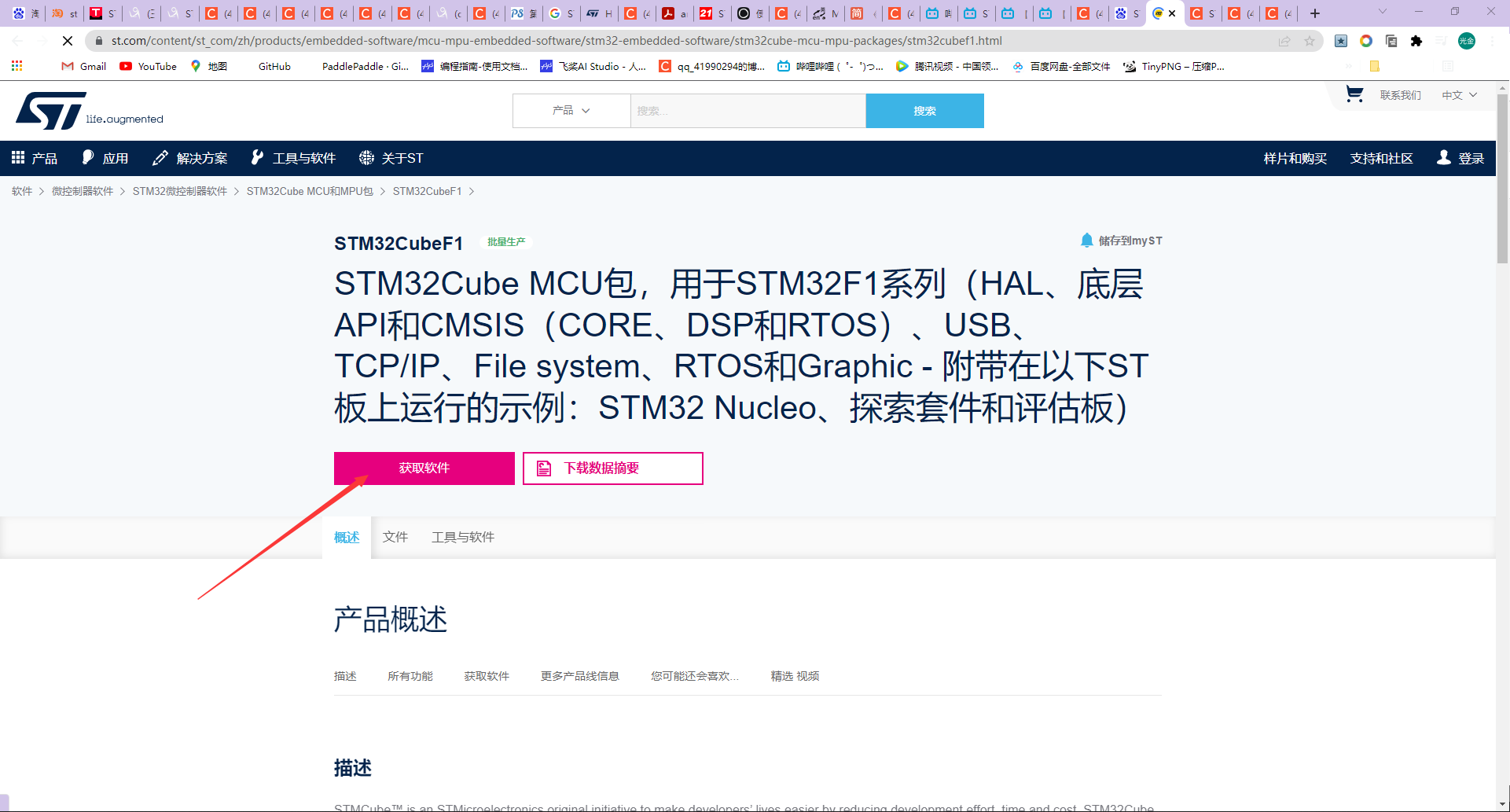1510x812 pixels.
Task: Open 支持和社区 menu
Action: (x=1381, y=158)
